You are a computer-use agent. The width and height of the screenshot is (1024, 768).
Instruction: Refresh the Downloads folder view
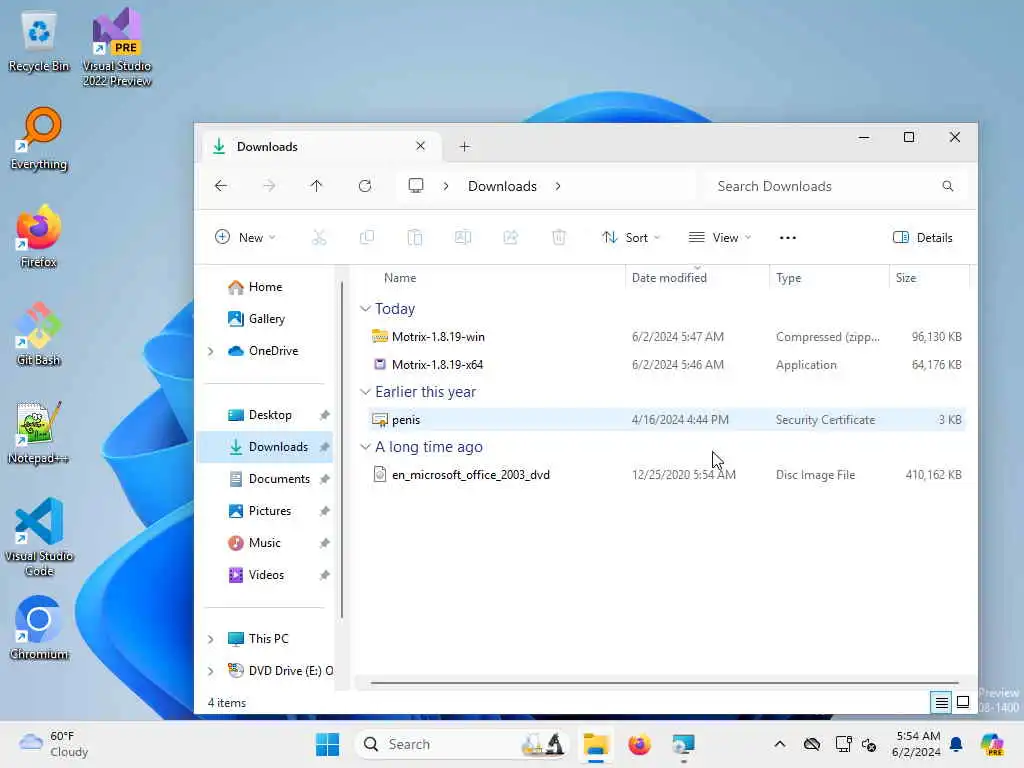365,186
